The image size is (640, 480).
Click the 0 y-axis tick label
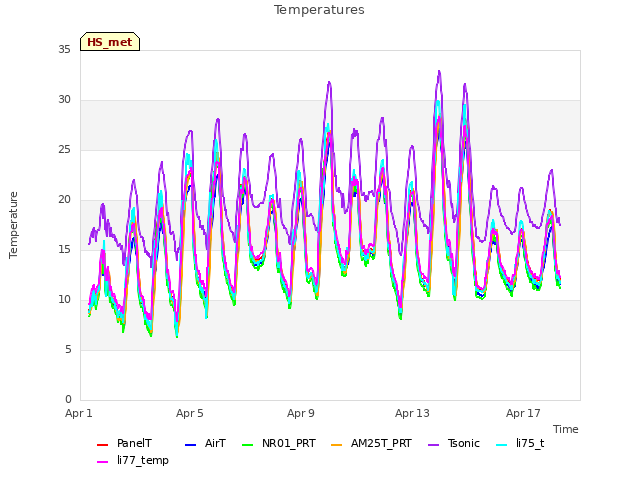(68, 399)
